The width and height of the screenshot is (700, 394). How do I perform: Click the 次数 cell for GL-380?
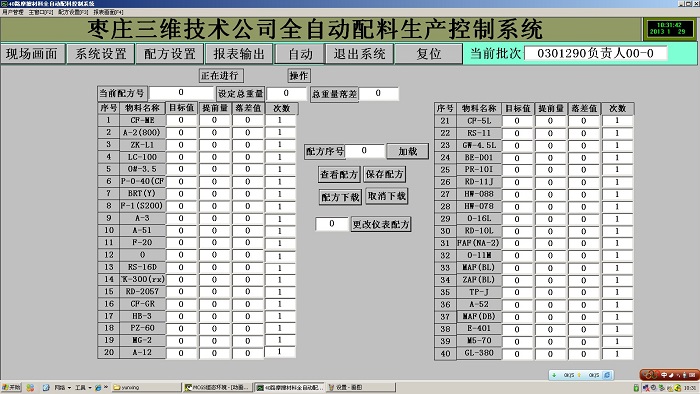tap(617, 353)
